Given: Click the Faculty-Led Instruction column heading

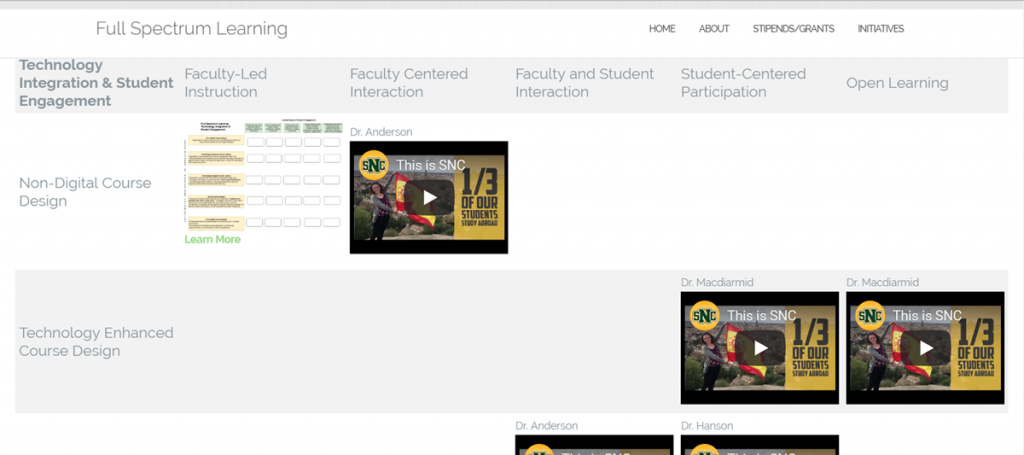Looking at the screenshot, I should point(225,83).
